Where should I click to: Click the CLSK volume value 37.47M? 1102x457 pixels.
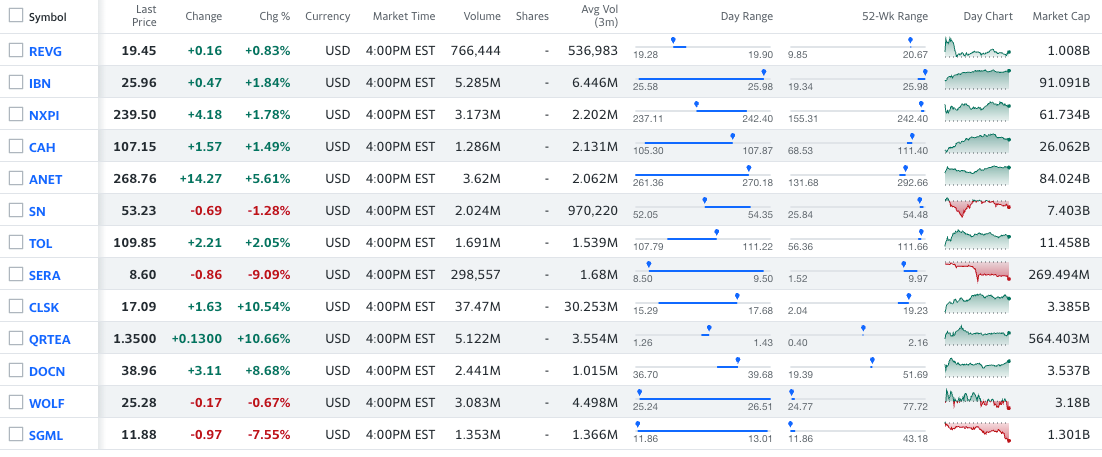click(478, 307)
